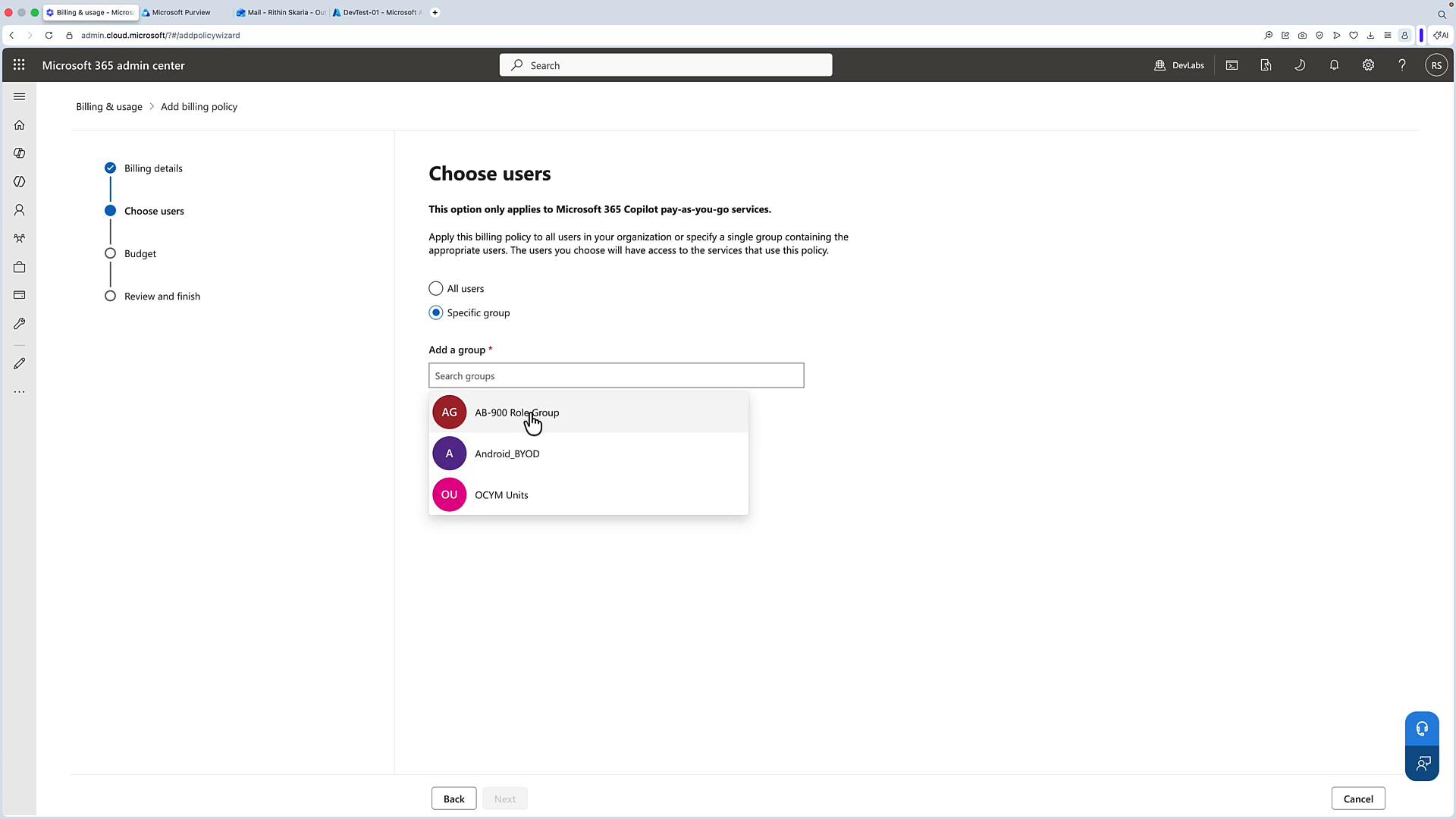
Task: Toggle dark mode moon icon
Action: (x=1300, y=65)
